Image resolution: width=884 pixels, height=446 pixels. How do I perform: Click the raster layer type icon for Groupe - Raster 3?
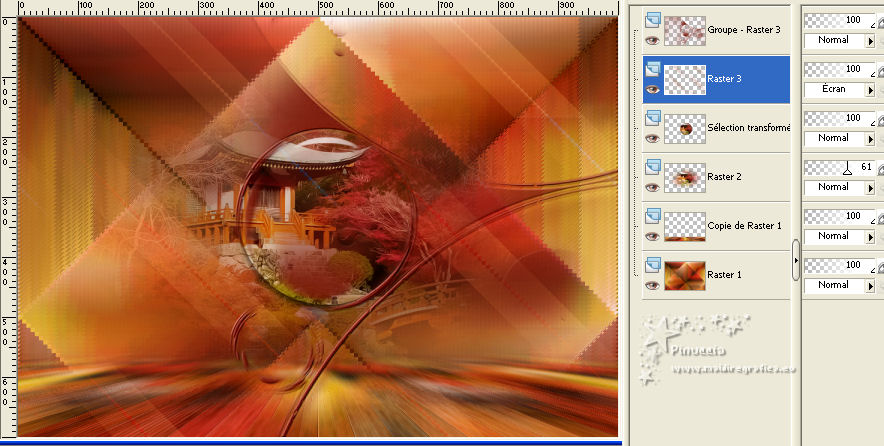(653, 20)
